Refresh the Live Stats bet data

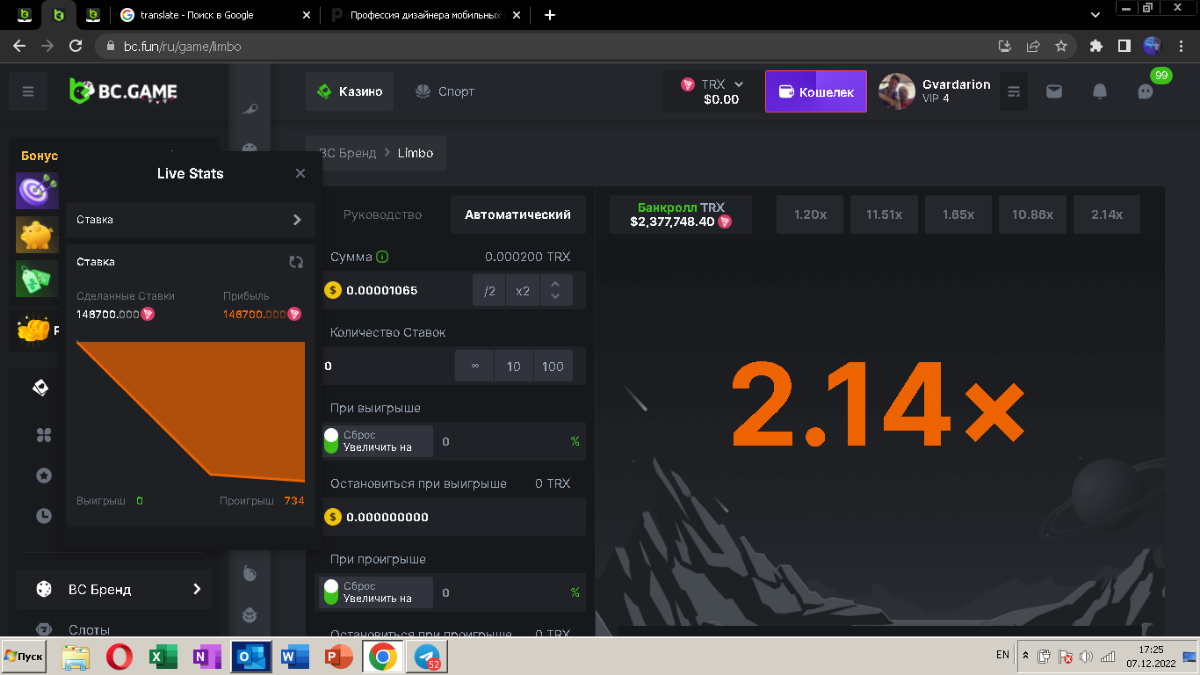click(x=296, y=262)
